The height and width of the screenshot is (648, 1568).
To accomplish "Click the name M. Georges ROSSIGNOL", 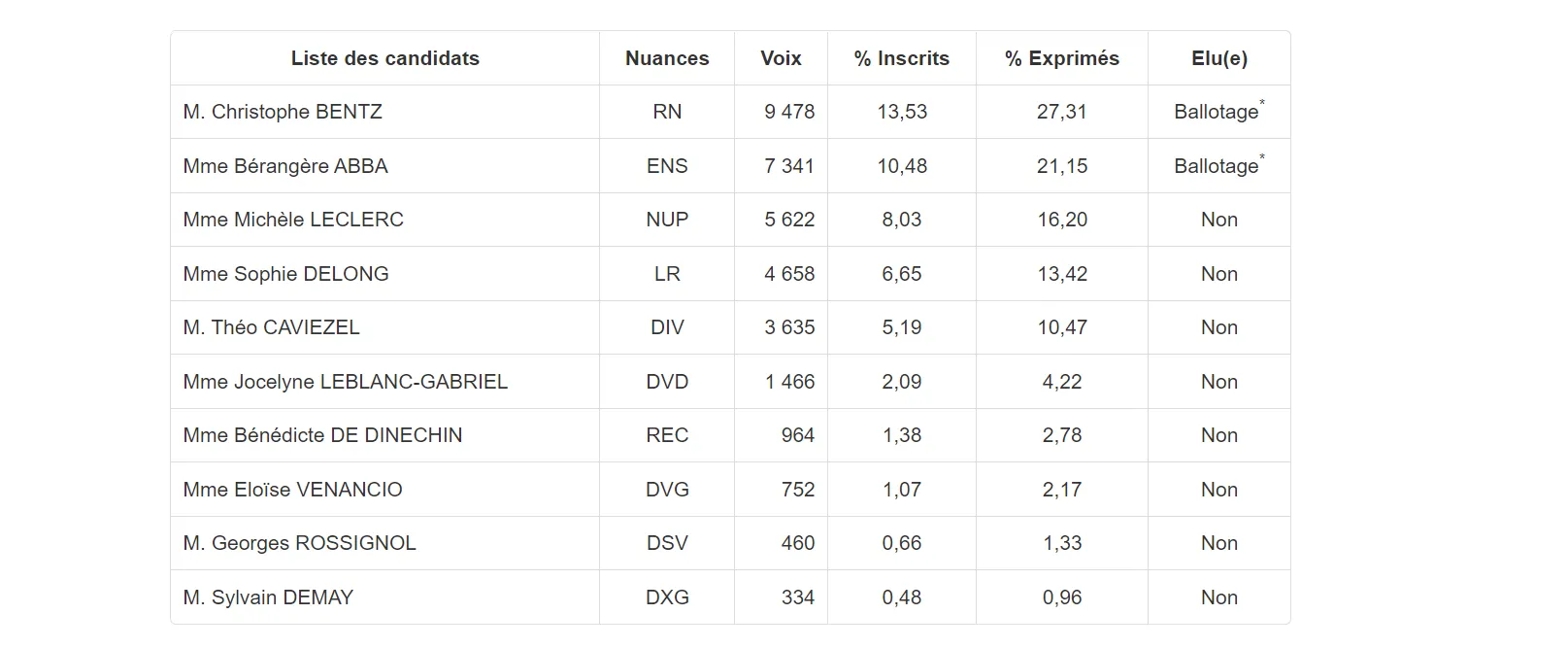I will (299, 543).
